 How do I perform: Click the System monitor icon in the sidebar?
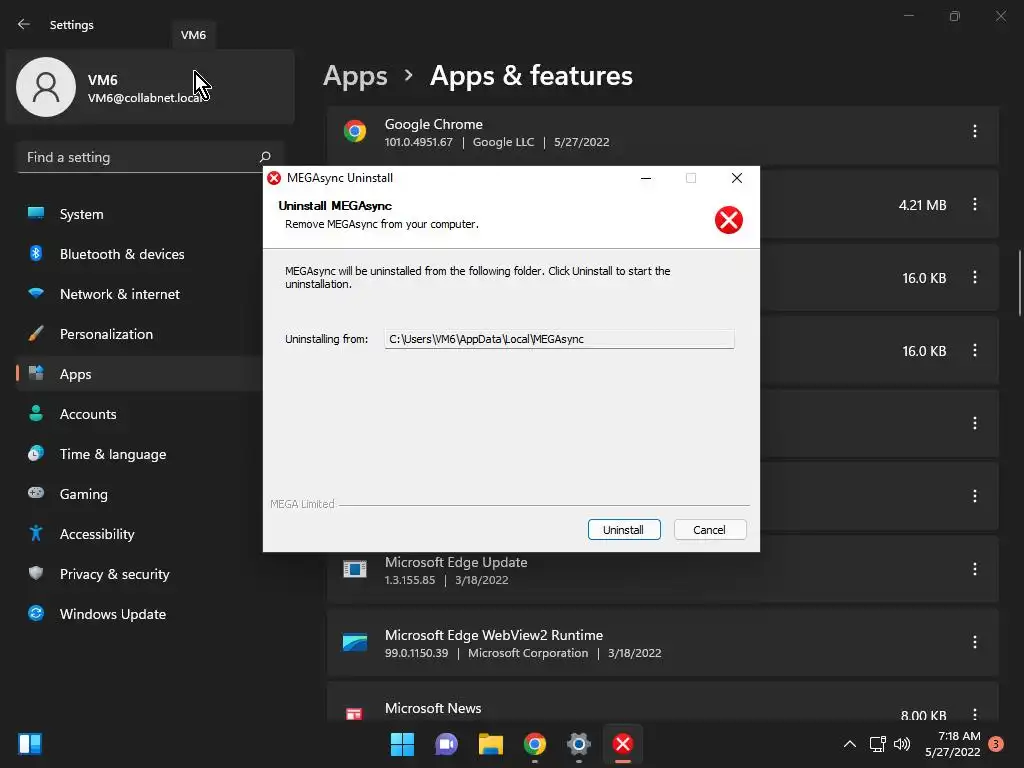tap(36, 213)
